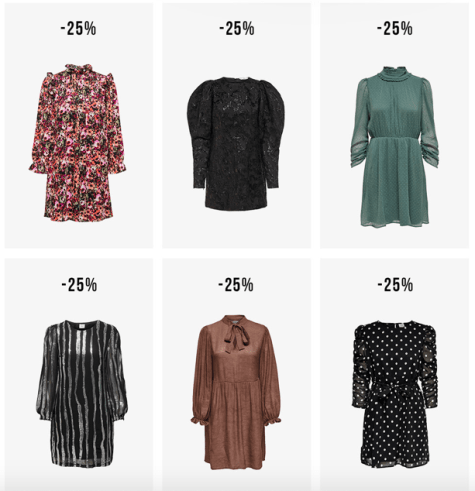Click the bow on the brown dress
The image size is (475, 491).
[x=237, y=337]
